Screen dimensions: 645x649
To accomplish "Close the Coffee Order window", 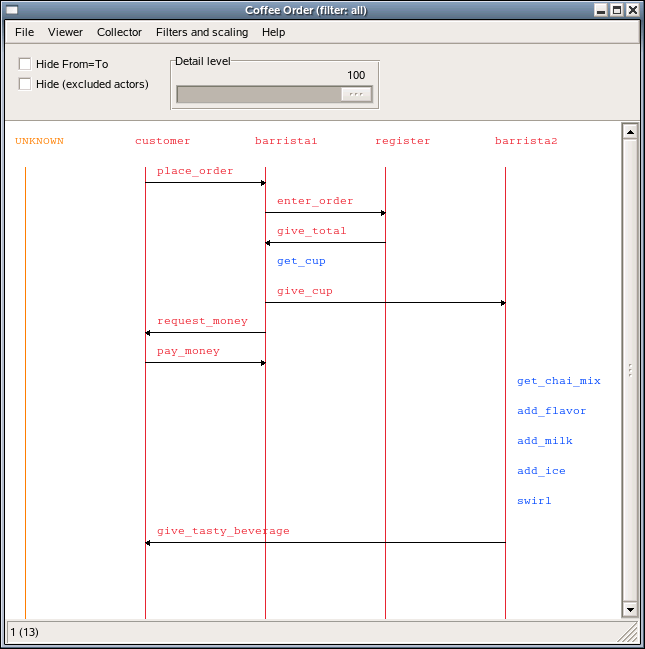I will pyautogui.click(x=633, y=10).
